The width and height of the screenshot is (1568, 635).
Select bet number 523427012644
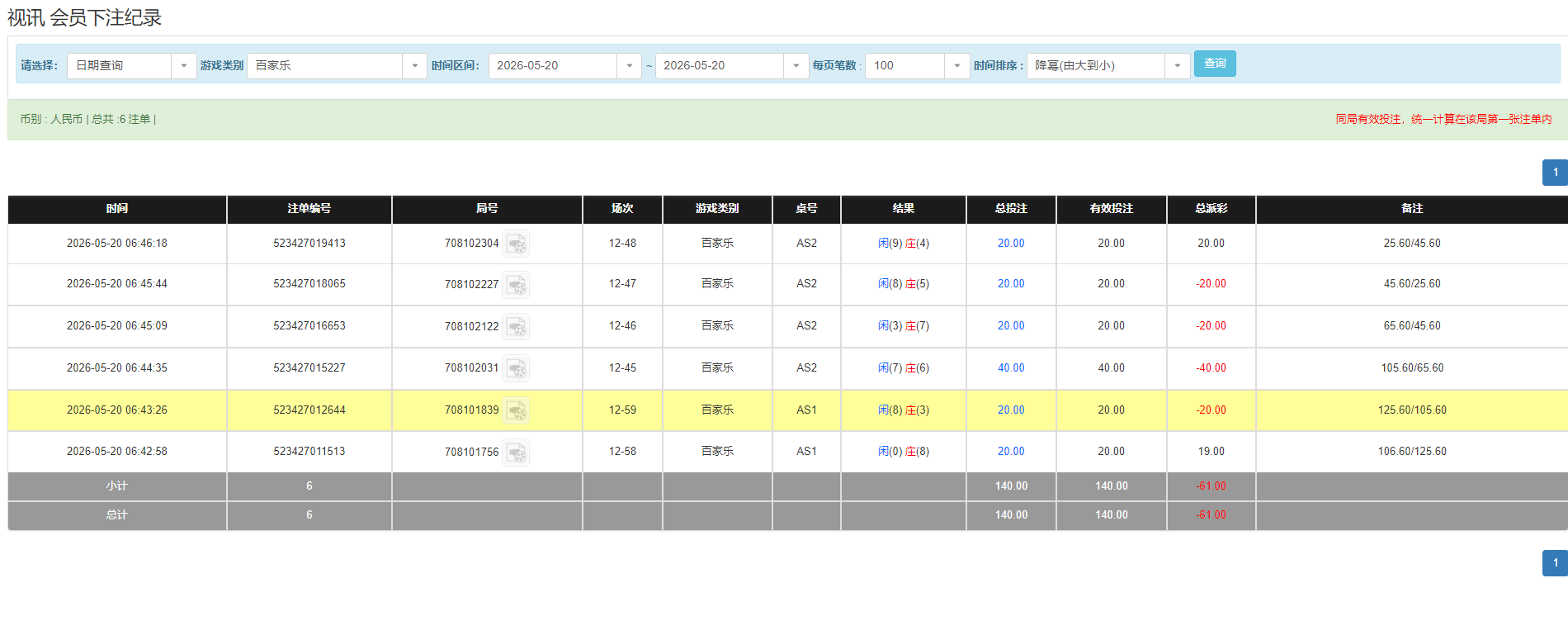309,410
